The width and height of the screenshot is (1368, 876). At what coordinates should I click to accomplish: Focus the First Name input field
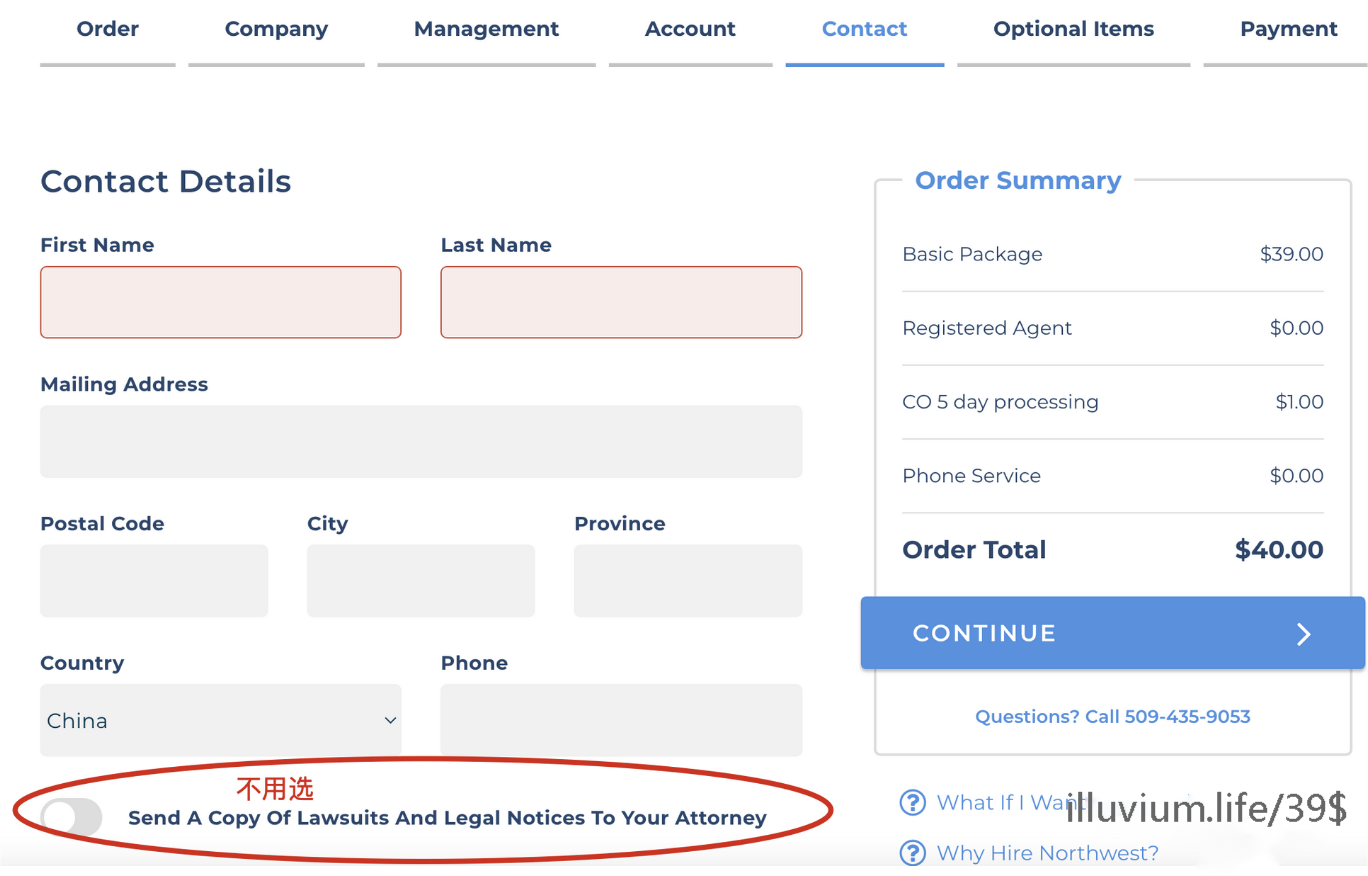[x=220, y=302]
